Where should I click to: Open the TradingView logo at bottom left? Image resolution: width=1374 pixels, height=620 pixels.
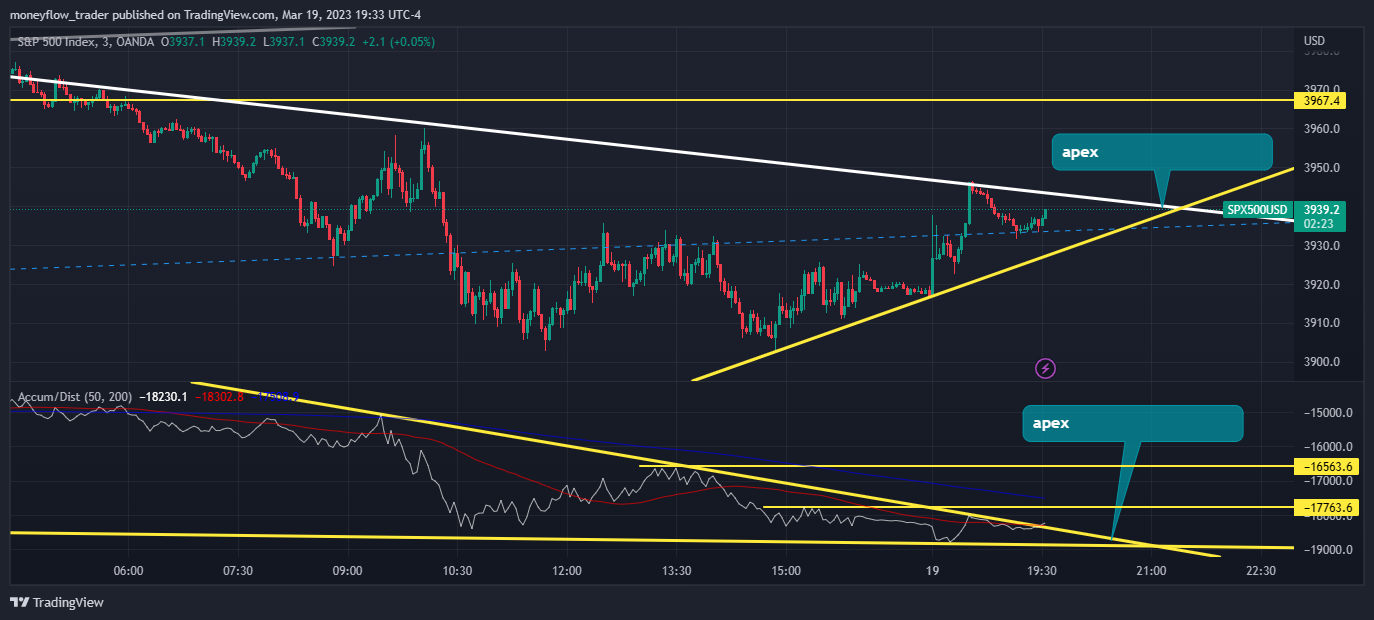pyautogui.click(x=57, y=603)
